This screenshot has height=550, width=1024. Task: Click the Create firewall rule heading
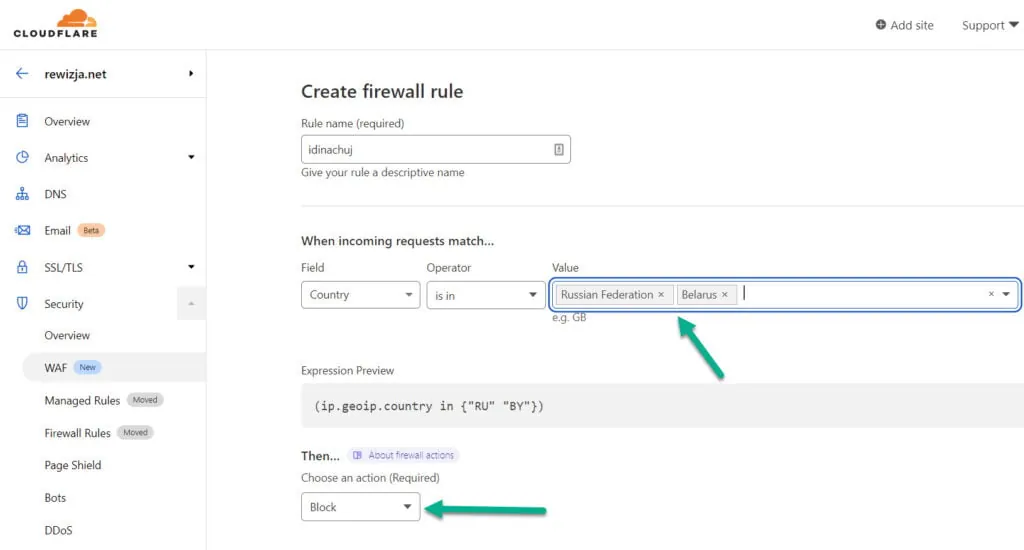(382, 91)
